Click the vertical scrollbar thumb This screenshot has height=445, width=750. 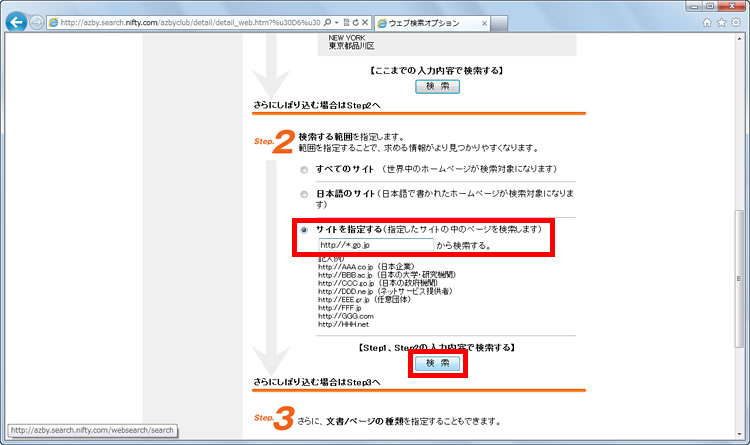[740, 278]
